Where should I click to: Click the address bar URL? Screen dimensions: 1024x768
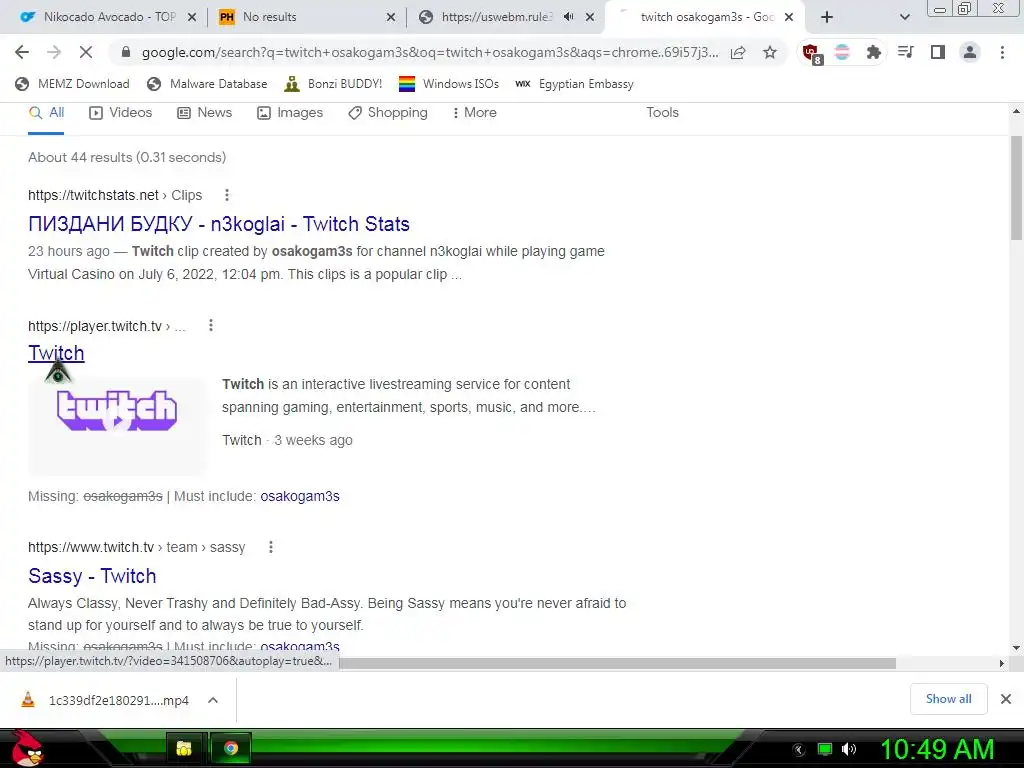(430, 52)
